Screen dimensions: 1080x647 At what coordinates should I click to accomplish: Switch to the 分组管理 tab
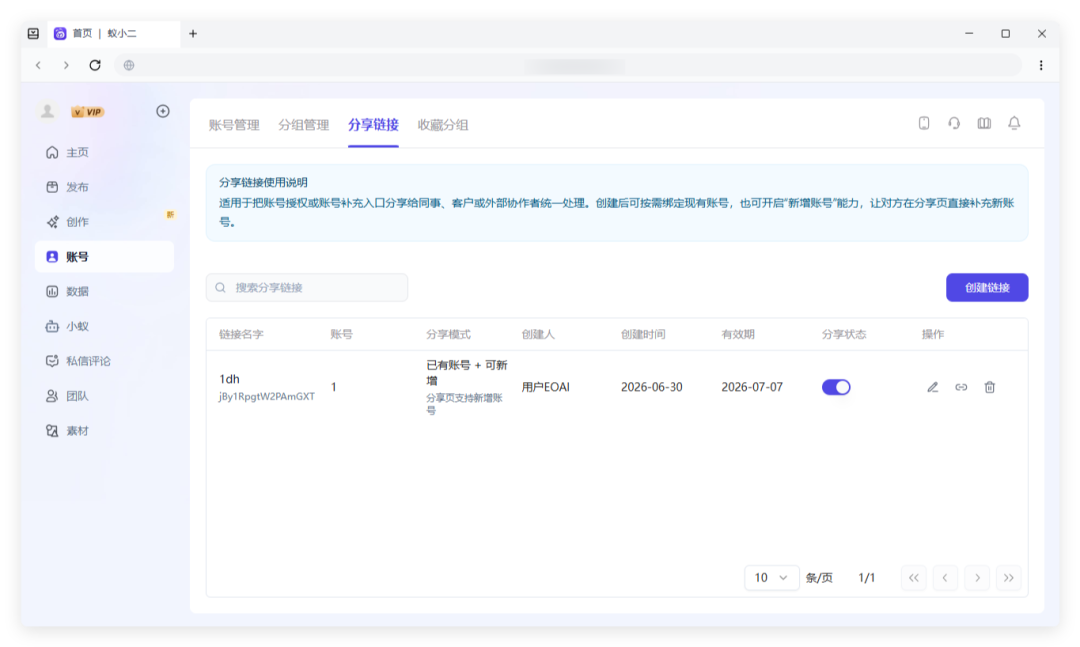(304, 125)
